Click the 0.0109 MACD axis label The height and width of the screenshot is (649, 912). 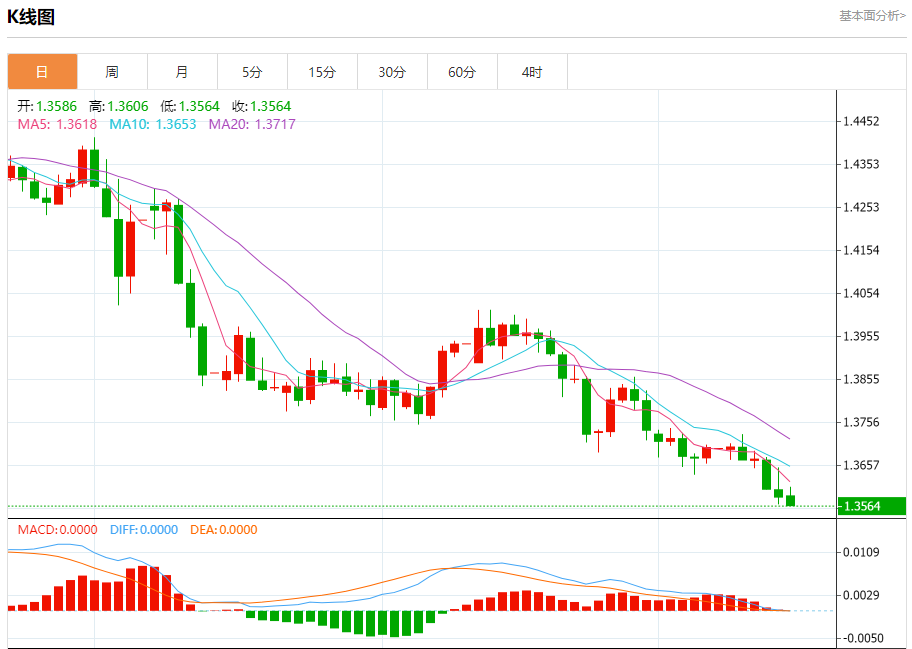pyautogui.click(x=861, y=552)
